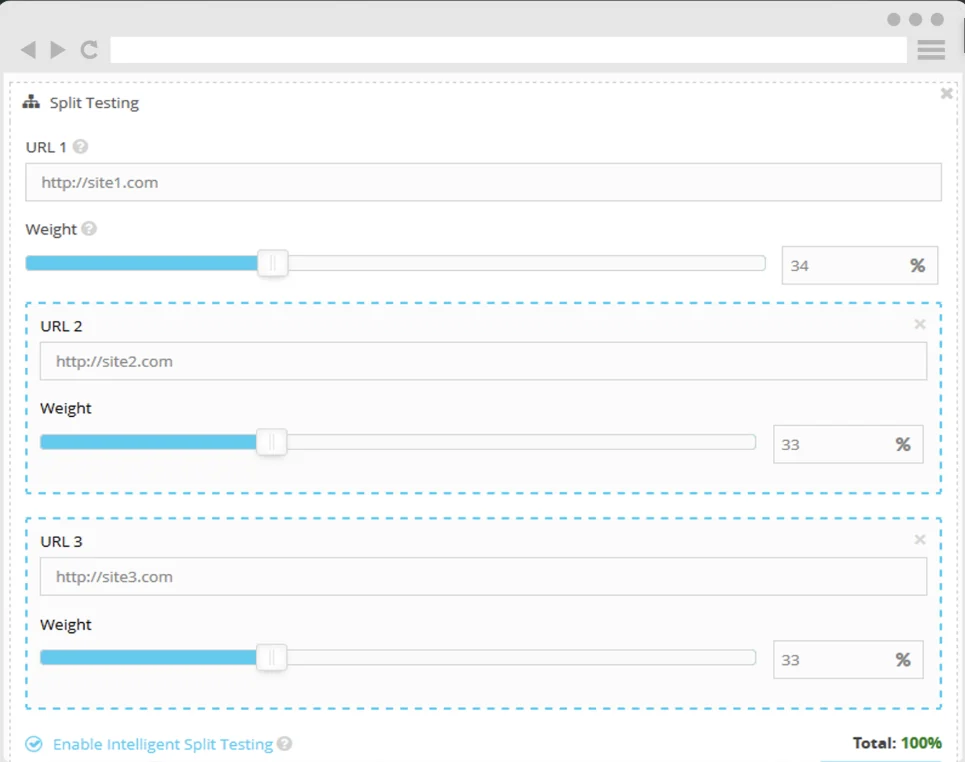965x762 pixels.
Task: Click the URL 1 weight percent field
Action: pyautogui.click(x=843, y=265)
